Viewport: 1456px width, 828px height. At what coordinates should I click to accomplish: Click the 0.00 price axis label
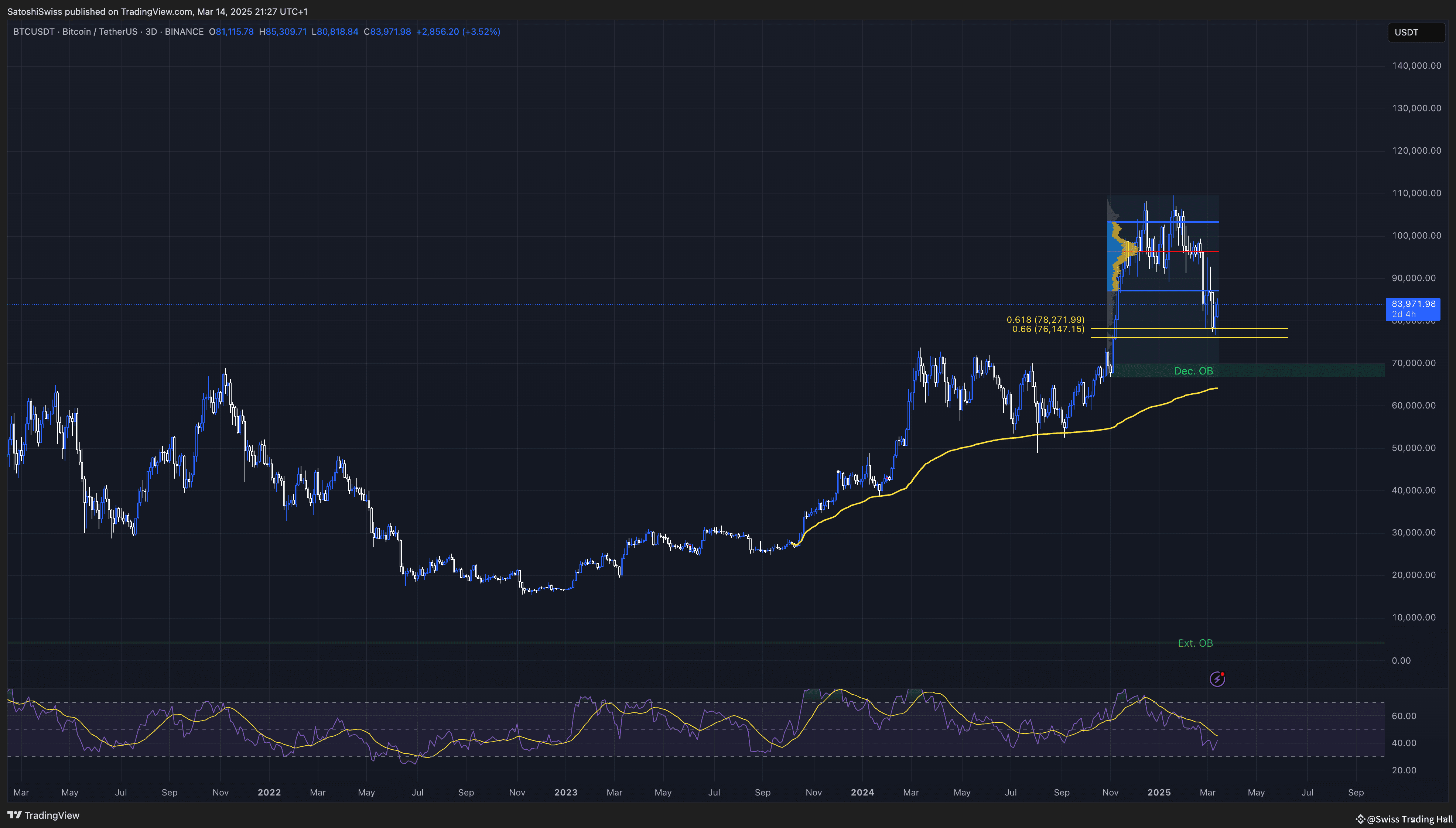[1401, 660]
